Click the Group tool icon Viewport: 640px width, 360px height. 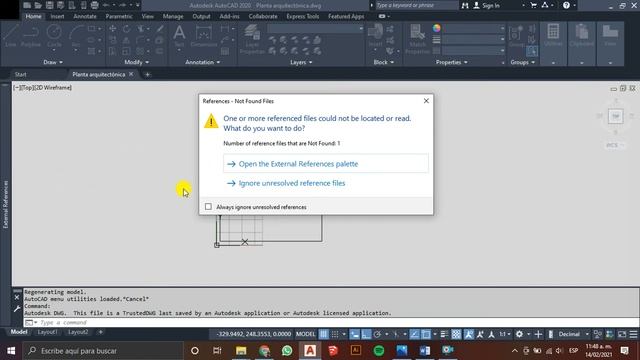pyautogui.click(x=516, y=35)
